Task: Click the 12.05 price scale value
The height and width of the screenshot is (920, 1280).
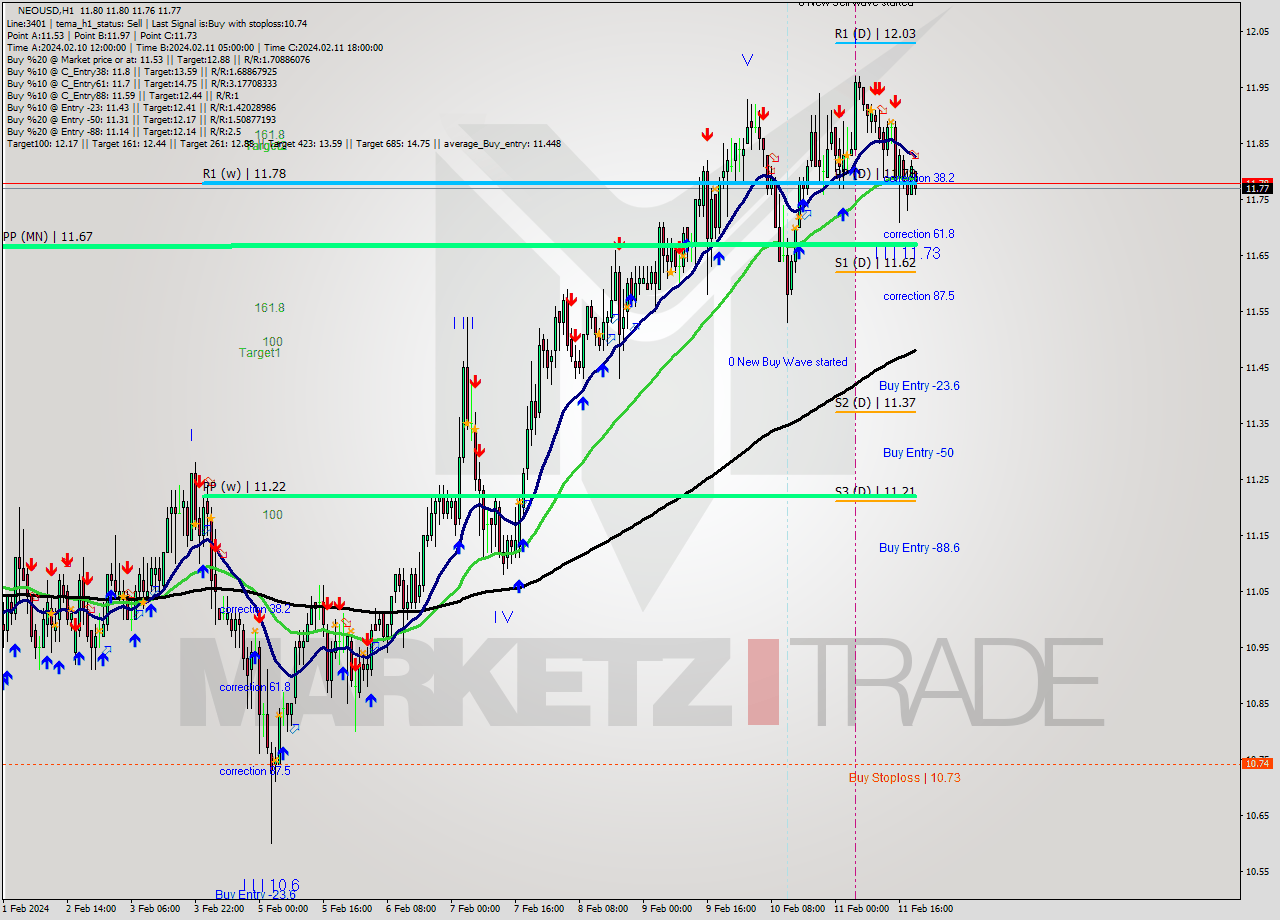Action: [x=1258, y=32]
